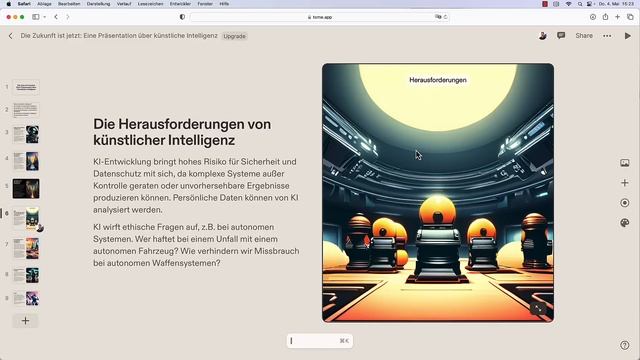
Task: Click the Wi-Fi icon in menu bar
Action: [x=569, y=4]
